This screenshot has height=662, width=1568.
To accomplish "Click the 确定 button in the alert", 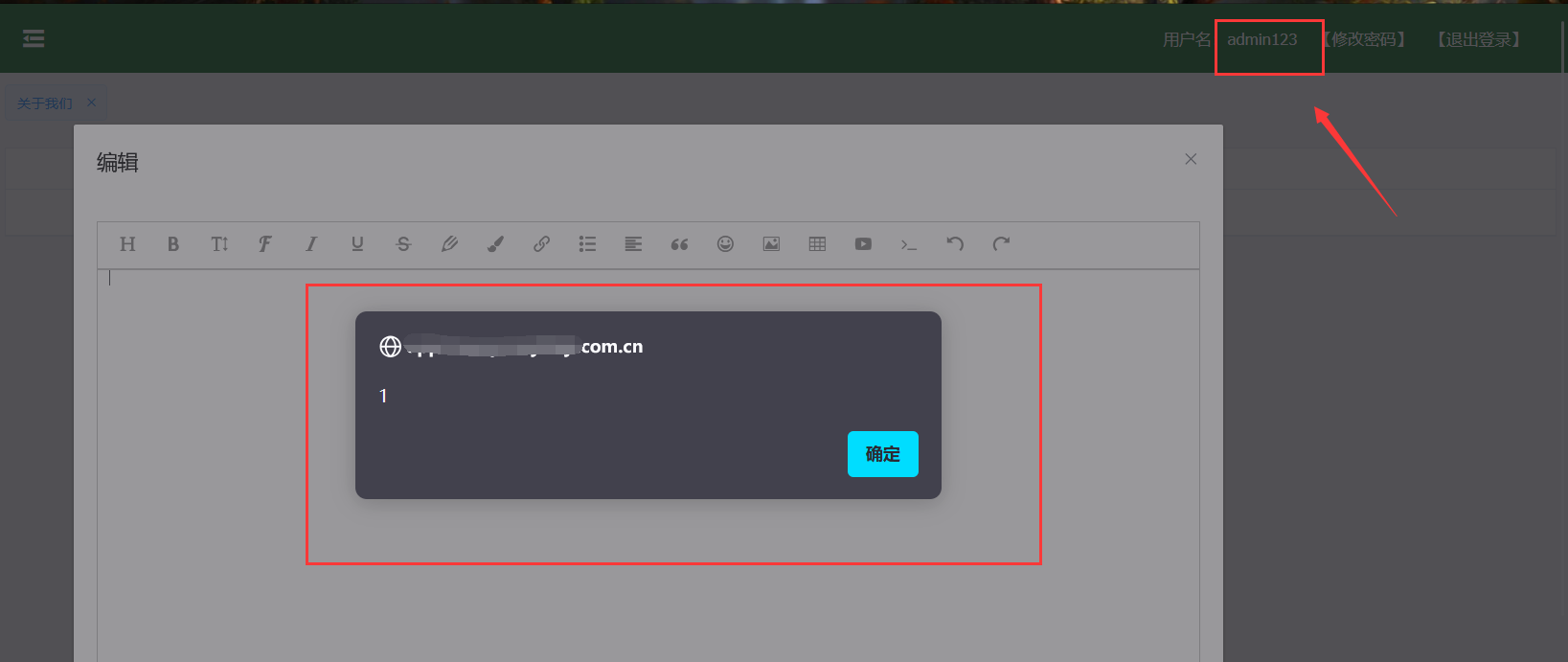I will pyautogui.click(x=882, y=454).
